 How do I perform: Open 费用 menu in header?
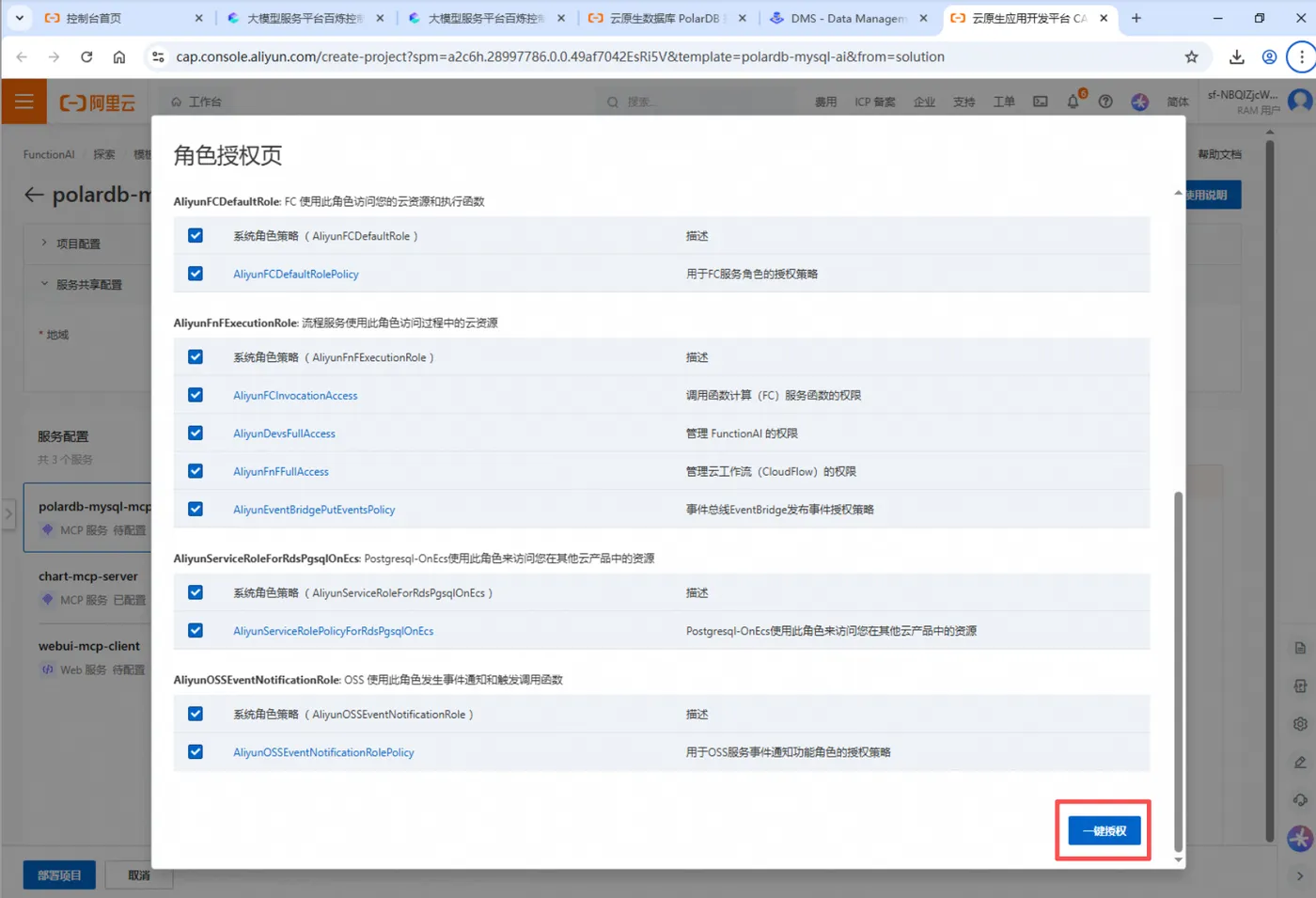tap(825, 102)
